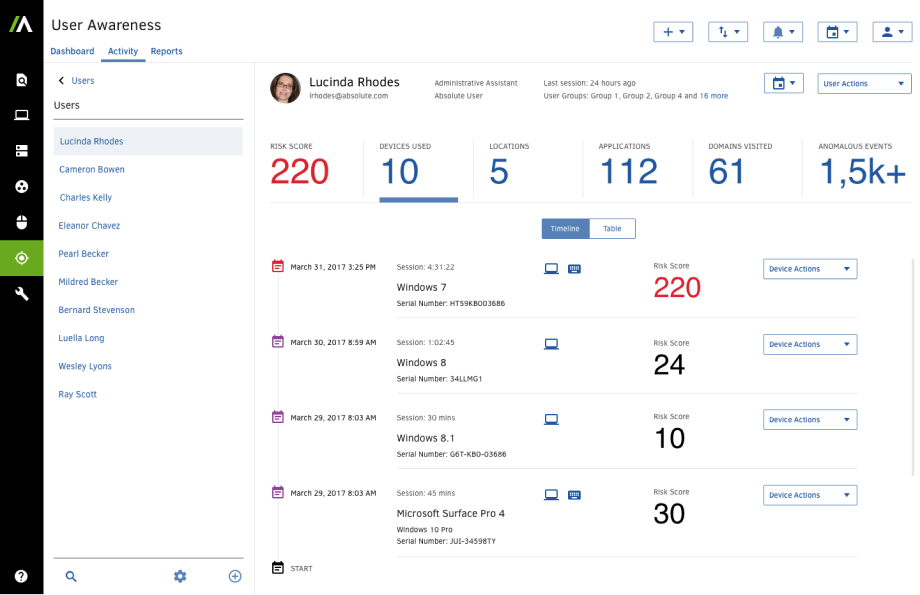Select Cameron Bowen from users list
This screenshot has height=595, width=920.
pyautogui.click(x=92, y=170)
